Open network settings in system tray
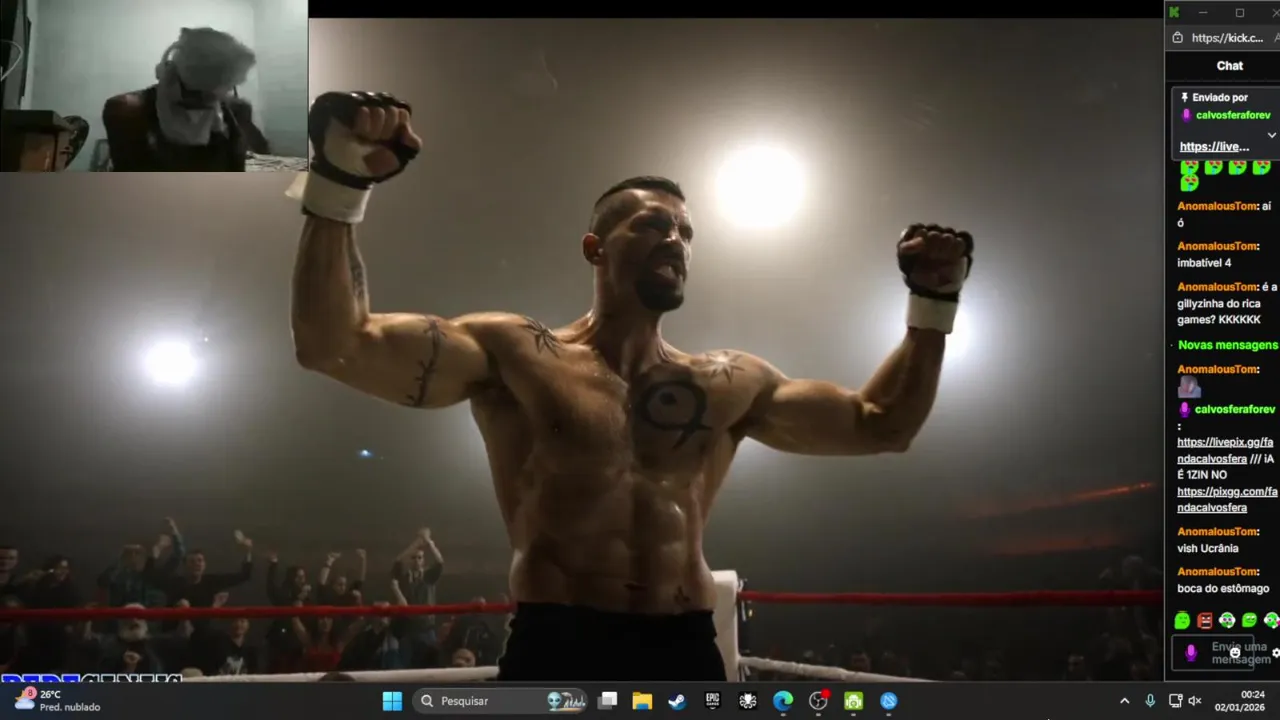The image size is (1280, 720). coord(1175,701)
